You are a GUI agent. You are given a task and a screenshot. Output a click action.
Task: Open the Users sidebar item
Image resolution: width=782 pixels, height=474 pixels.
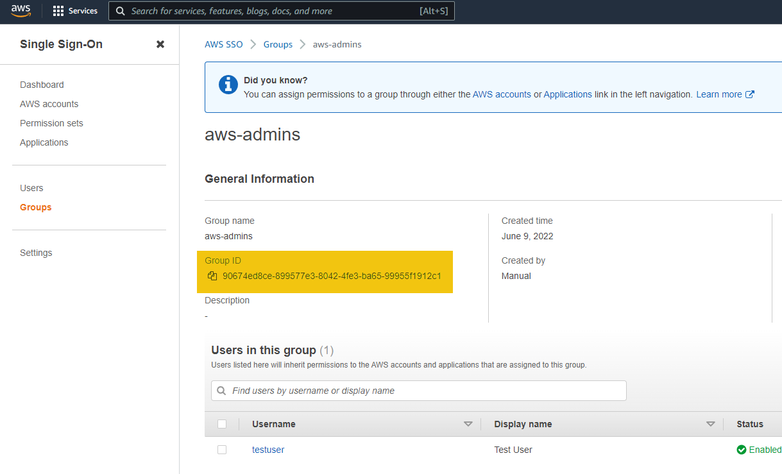pyautogui.click(x=31, y=188)
